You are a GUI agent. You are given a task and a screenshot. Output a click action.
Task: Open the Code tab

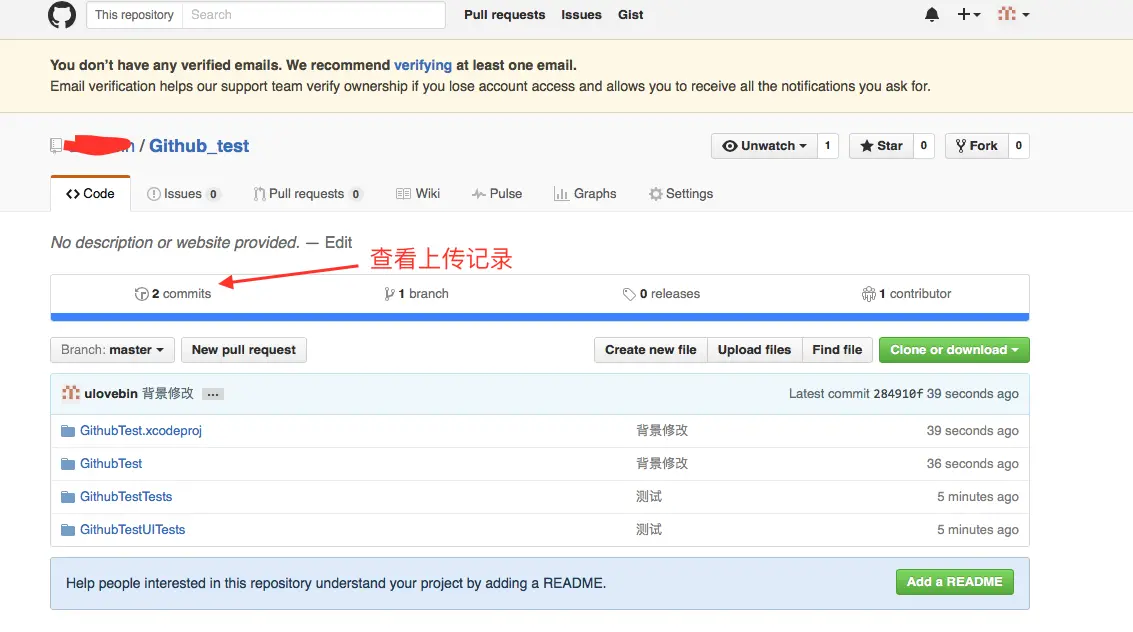pos(90,194)
